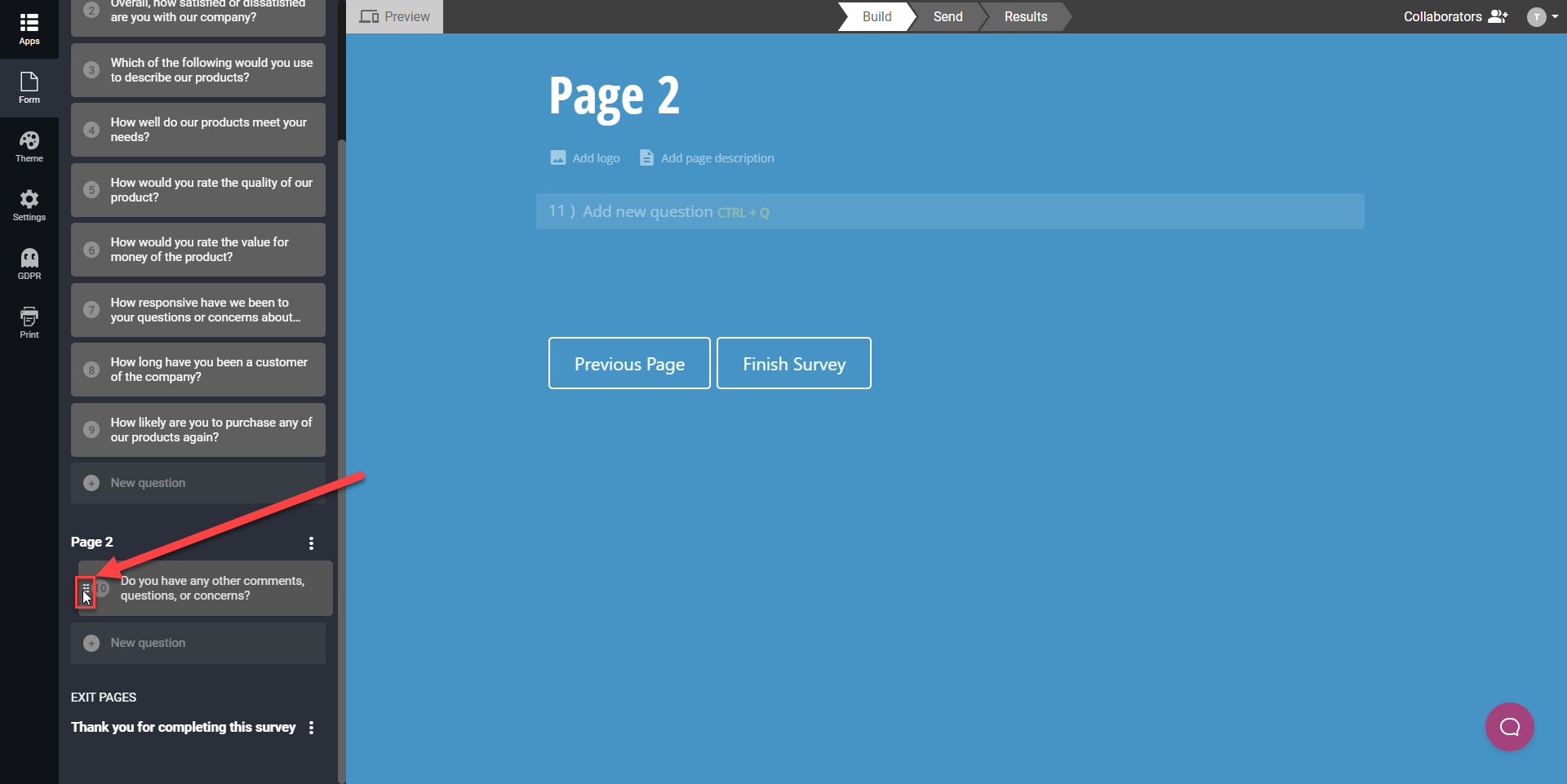Viewport: 1567px width, 784px height.
Task: Open the user account avatar menu
Action: click(x=1542, y=17)
